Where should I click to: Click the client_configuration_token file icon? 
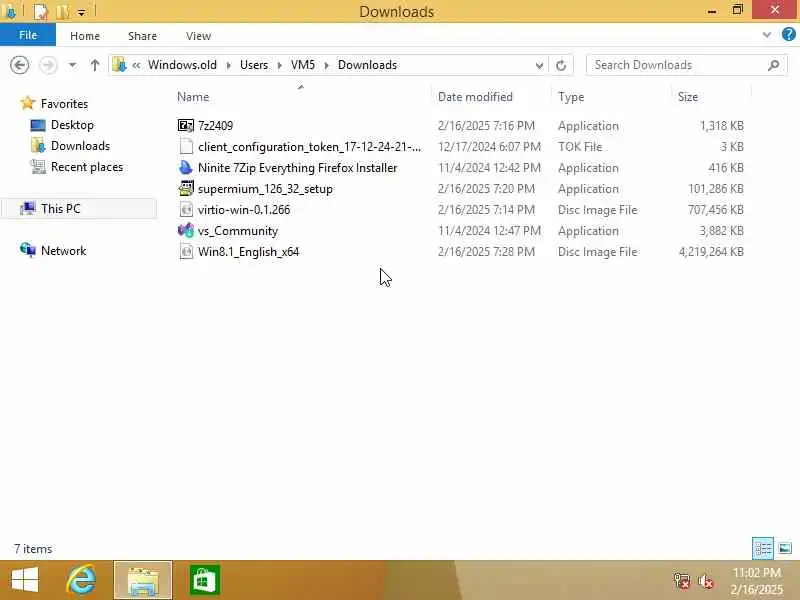186,146
